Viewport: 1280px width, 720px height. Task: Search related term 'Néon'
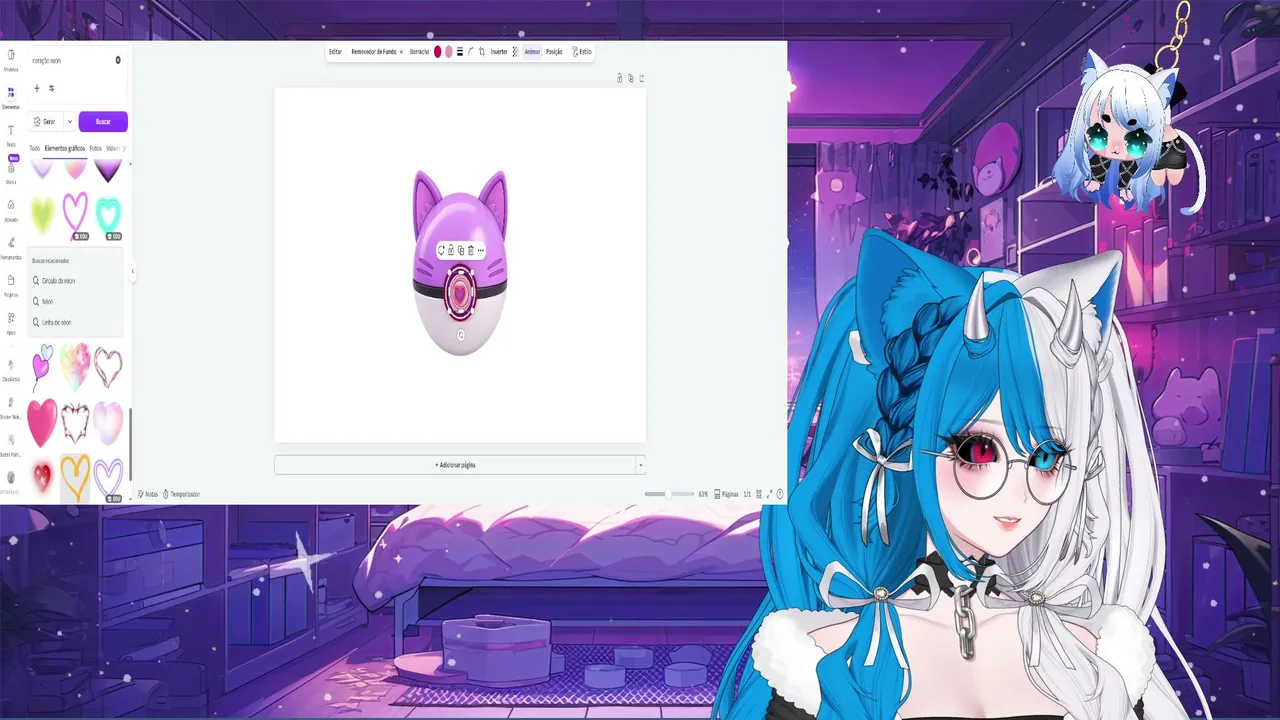pyautogui.click(x=47, y=301)
